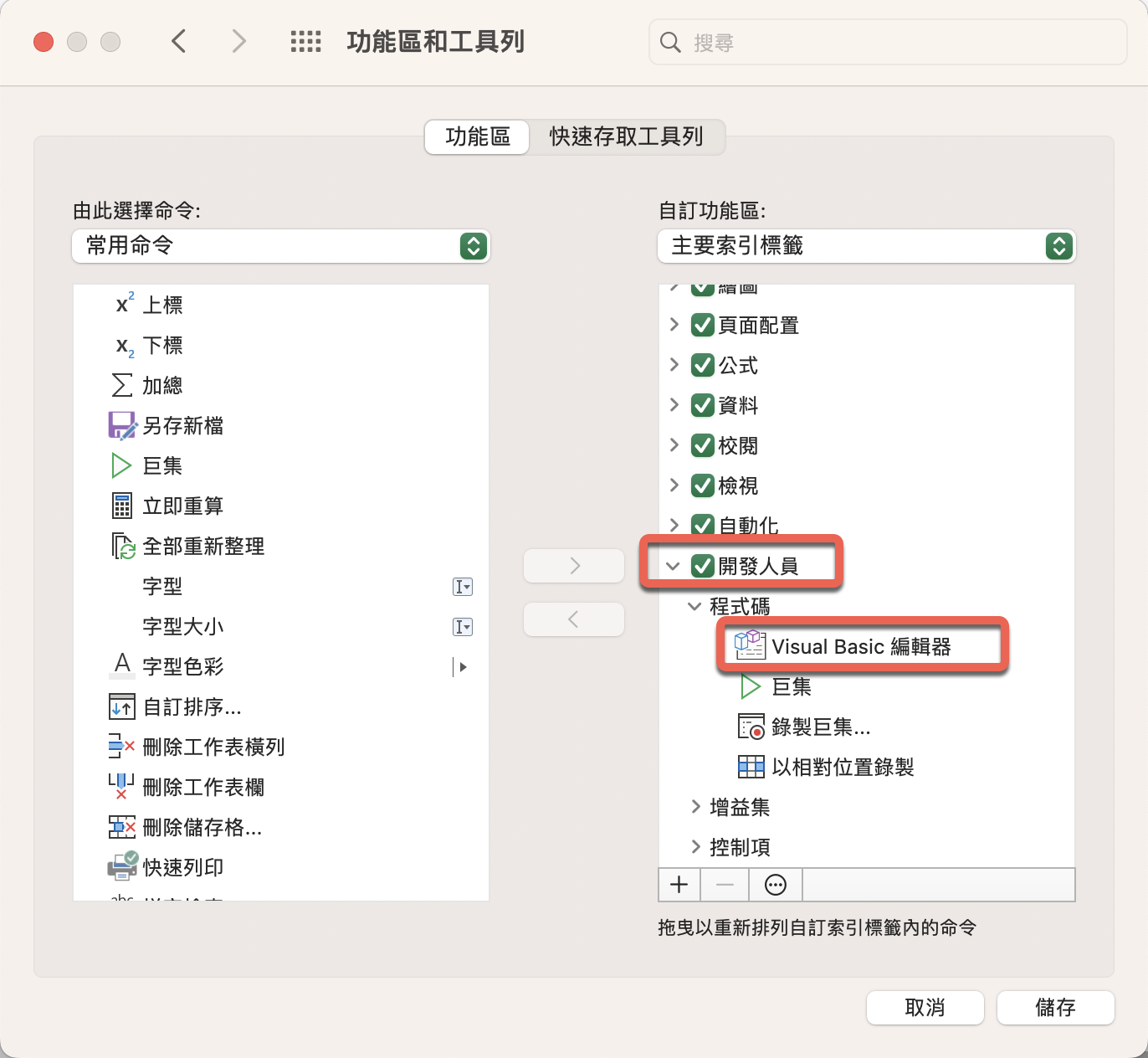Image resolution: width=1148 pixels, height=1058 pixels.
Task: Uncheck the 校閱 tab checkbox
Action: pyautogui.click(x=703, y=445)
